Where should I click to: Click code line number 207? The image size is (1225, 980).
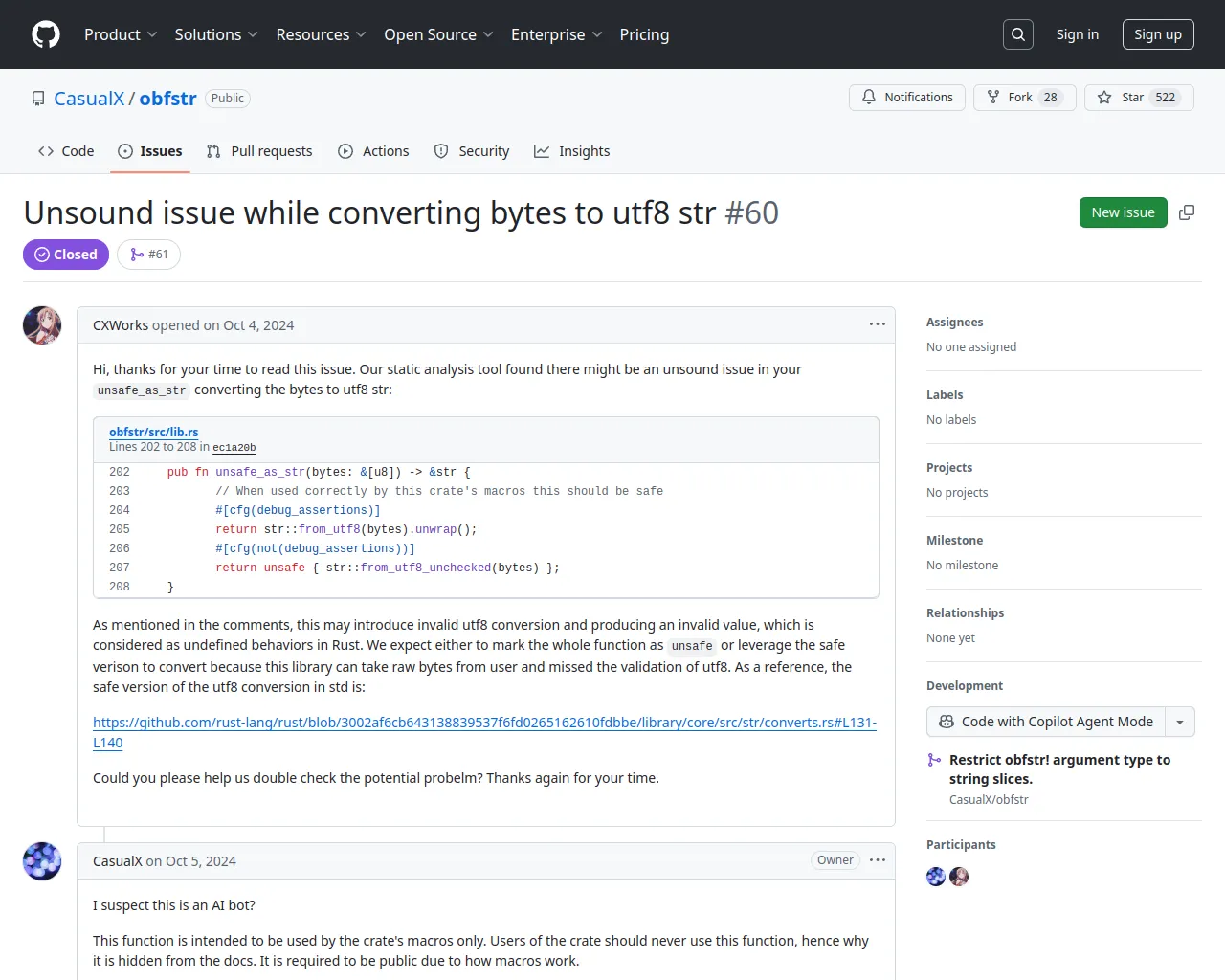pos(120,568)
